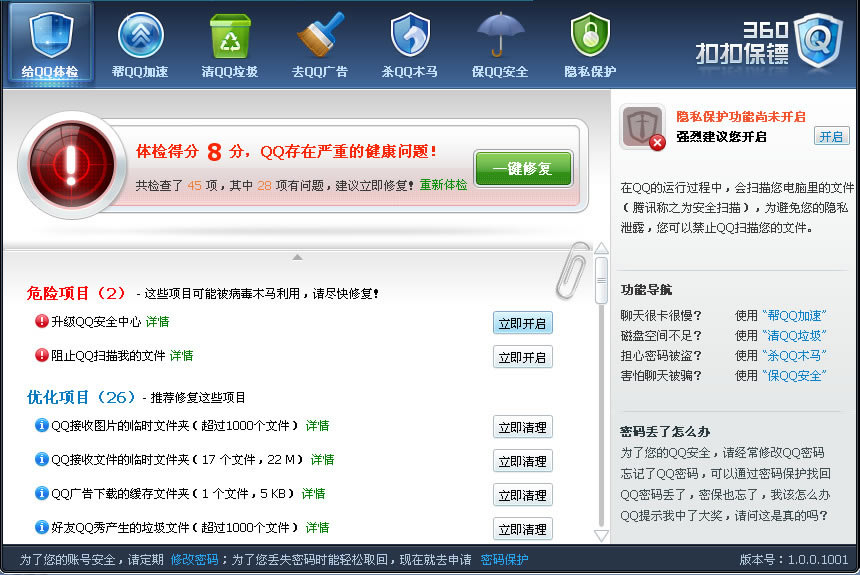Select the 去QQ广告 brush icon

pyautogui.click(x=320, y=35)
